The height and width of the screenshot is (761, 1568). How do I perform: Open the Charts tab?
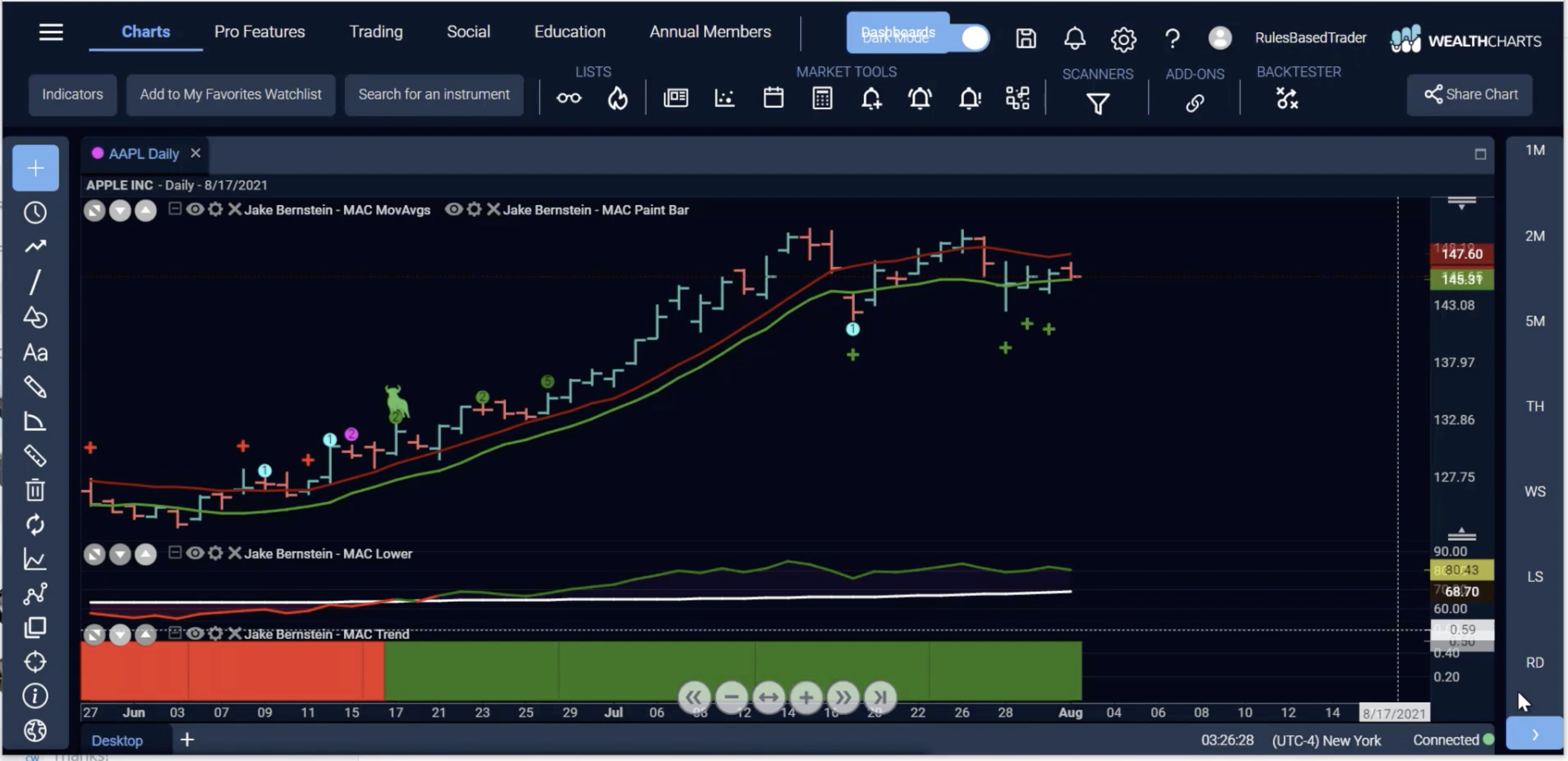(x=145, y=31)
